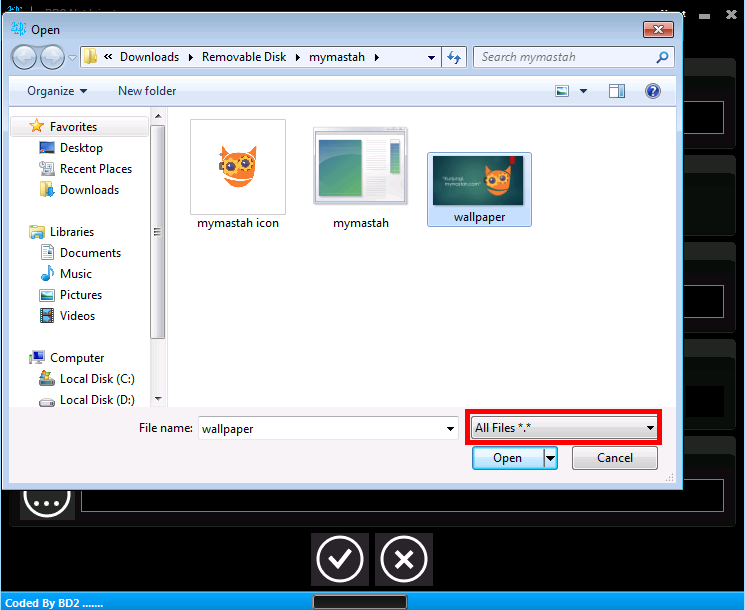The height and width of the screenshot is (610, 745).
Task: Expand the arrow after Downloads in path
Action: pyautogui.click(x=191, y=57)
